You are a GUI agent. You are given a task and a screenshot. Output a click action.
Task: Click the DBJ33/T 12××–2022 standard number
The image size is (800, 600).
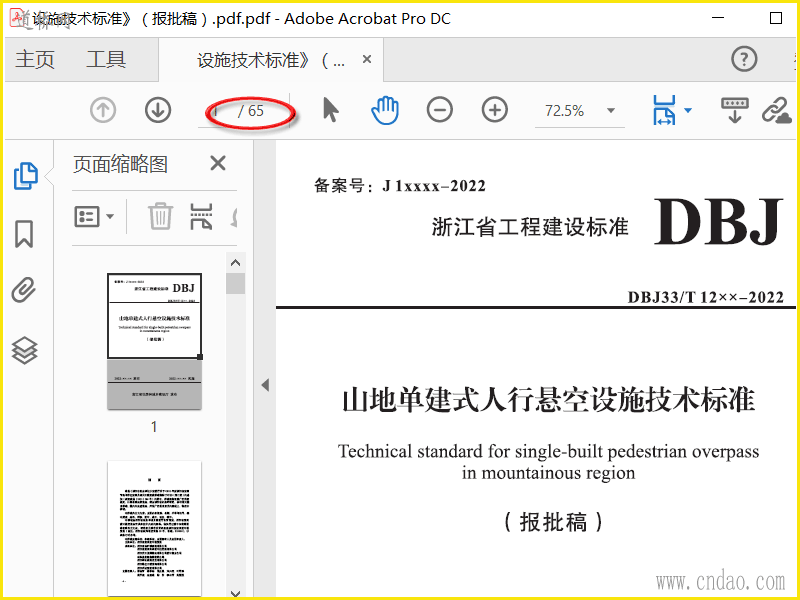pyautogui.click(x=705, y=297)
